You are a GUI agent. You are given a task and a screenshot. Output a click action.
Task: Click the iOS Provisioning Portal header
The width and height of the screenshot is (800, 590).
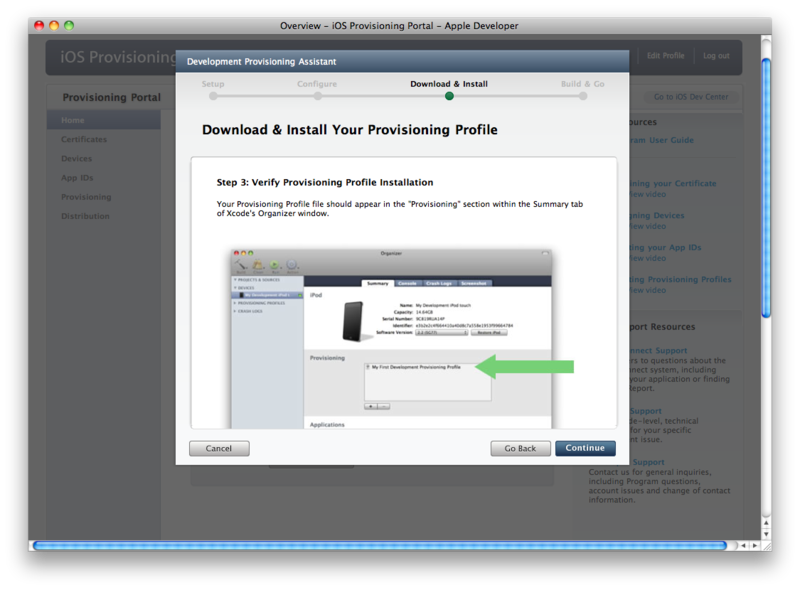pyautogui.click(x=118, y=57)
